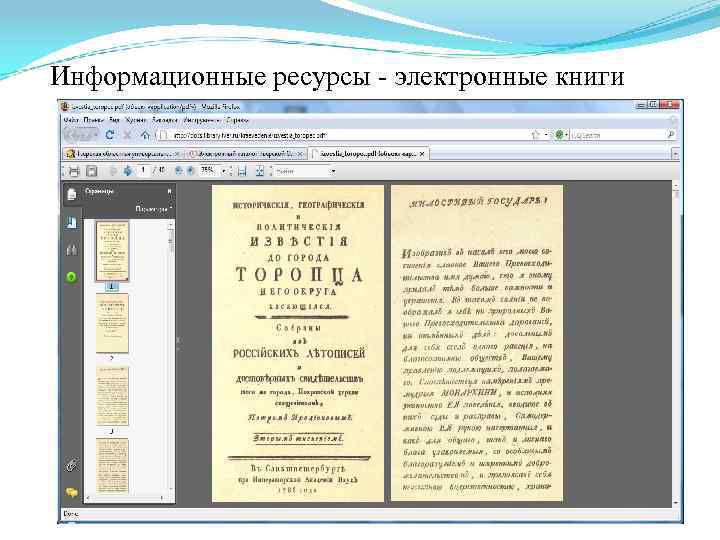Open the search engine selector dropdown

tap(561, 135)
